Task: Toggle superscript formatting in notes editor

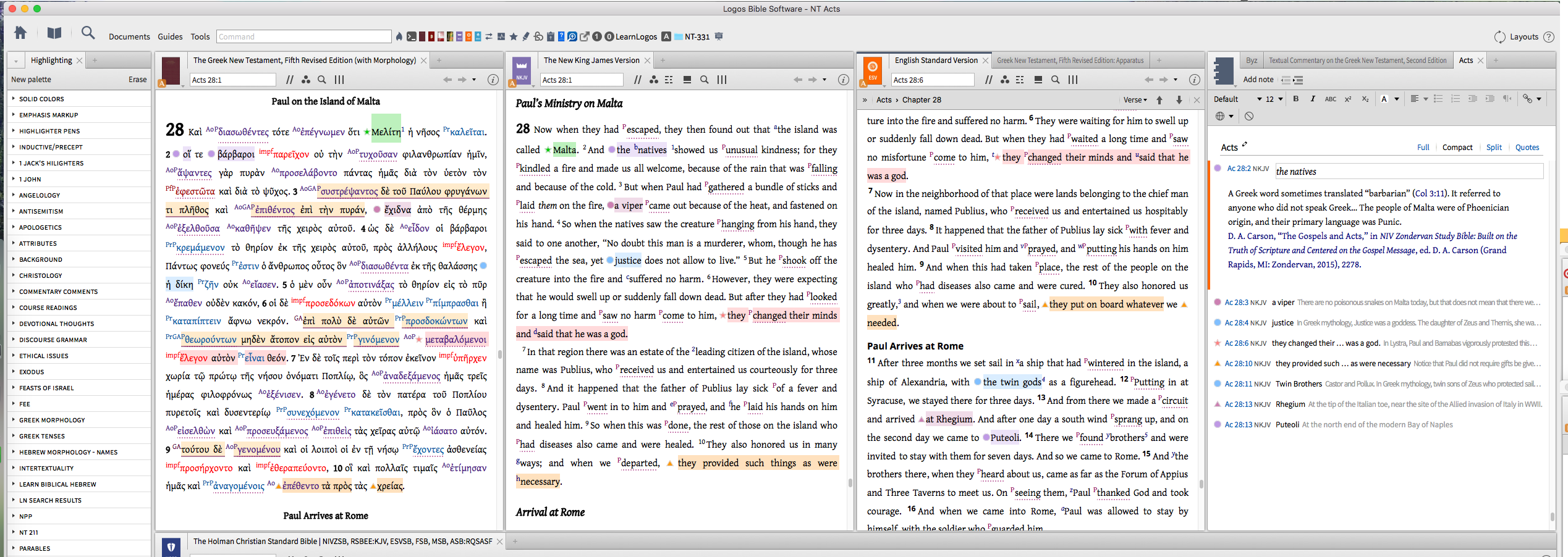Action: (1348, 99)
